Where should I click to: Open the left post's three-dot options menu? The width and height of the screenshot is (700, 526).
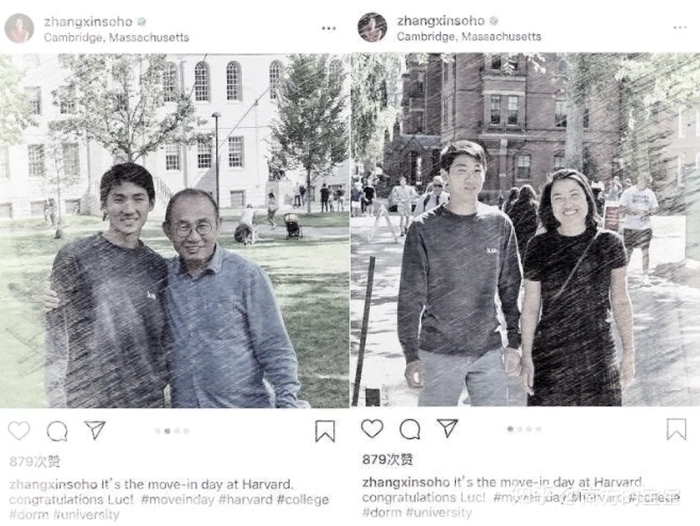(x=329, y=29)
